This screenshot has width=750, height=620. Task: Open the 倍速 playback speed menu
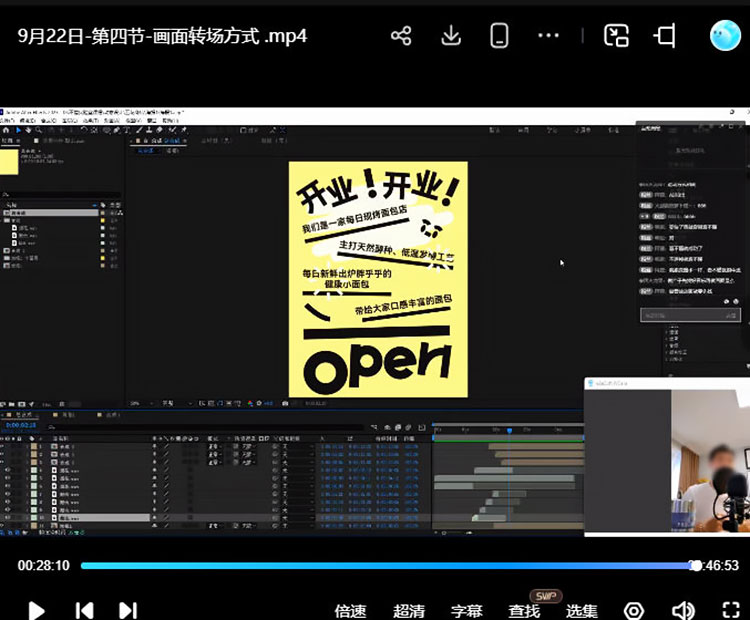pyautogui.click(x=350, y=611)
